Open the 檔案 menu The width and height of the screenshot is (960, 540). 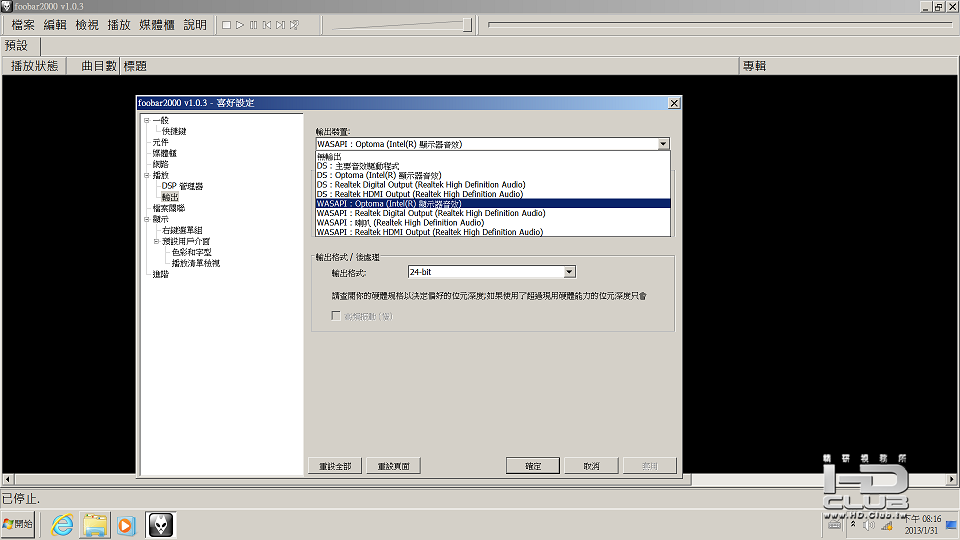click(23, 25)
